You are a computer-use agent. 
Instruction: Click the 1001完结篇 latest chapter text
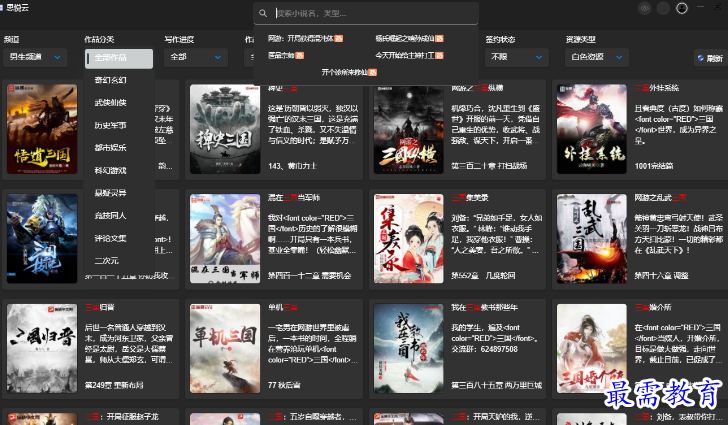click(654, 166)
